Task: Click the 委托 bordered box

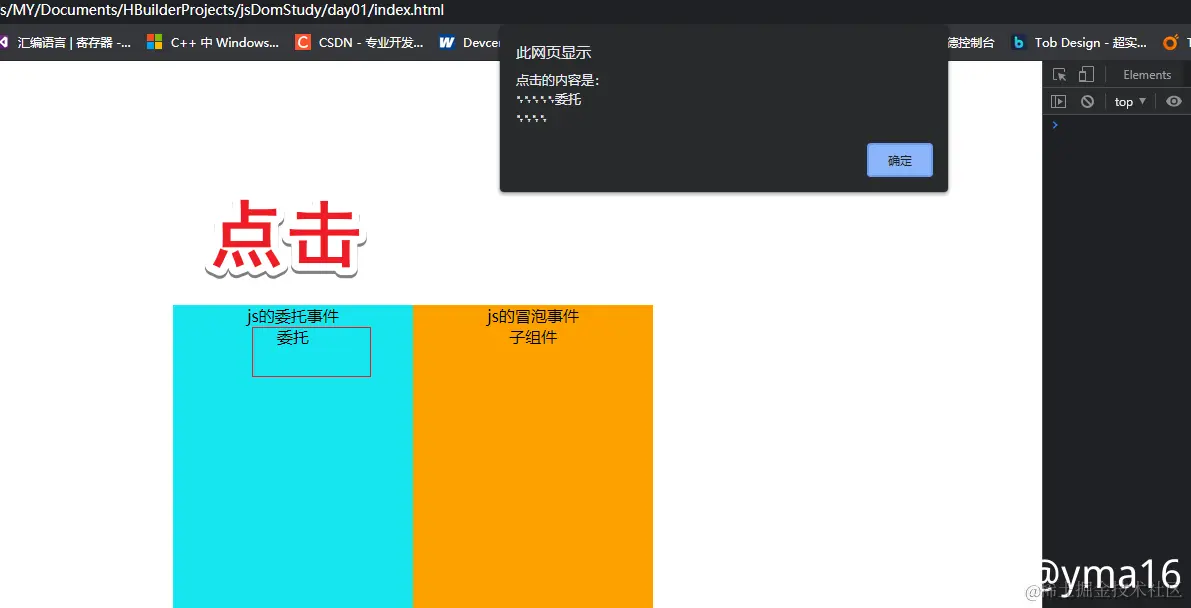Action: click(x=311, y=352)
